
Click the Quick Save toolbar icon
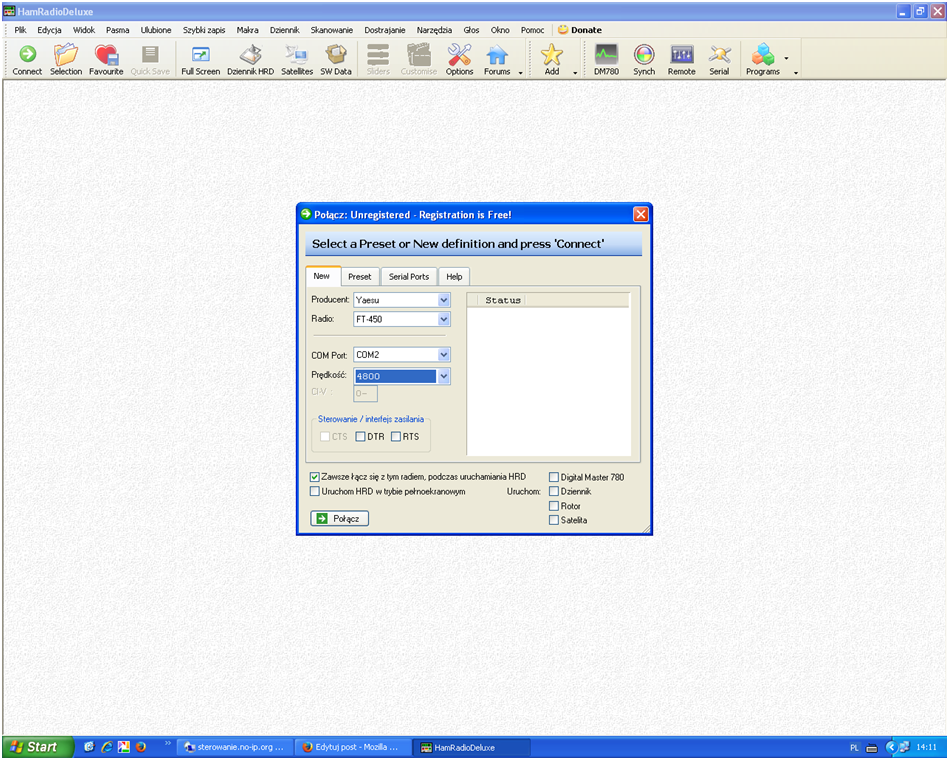tap(150, 60)
